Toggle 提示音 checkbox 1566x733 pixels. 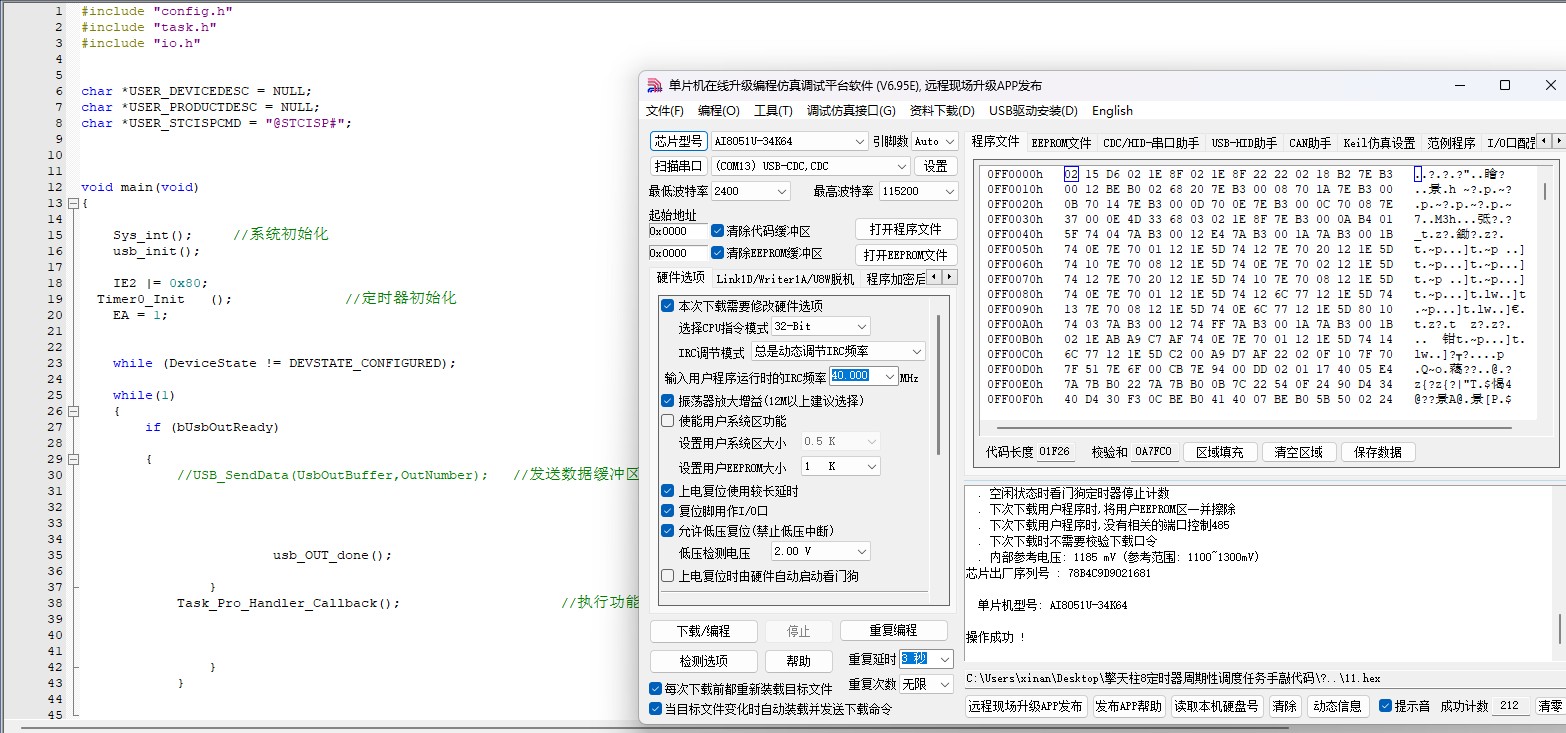(x=1385, y=706)
